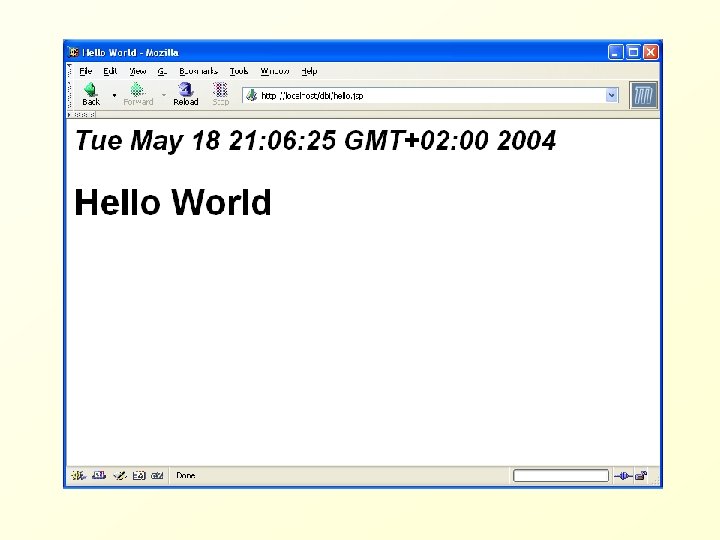The image size is (720, 540).
Task: Click the Forward navigation button
Action: [x=138, y=94]
